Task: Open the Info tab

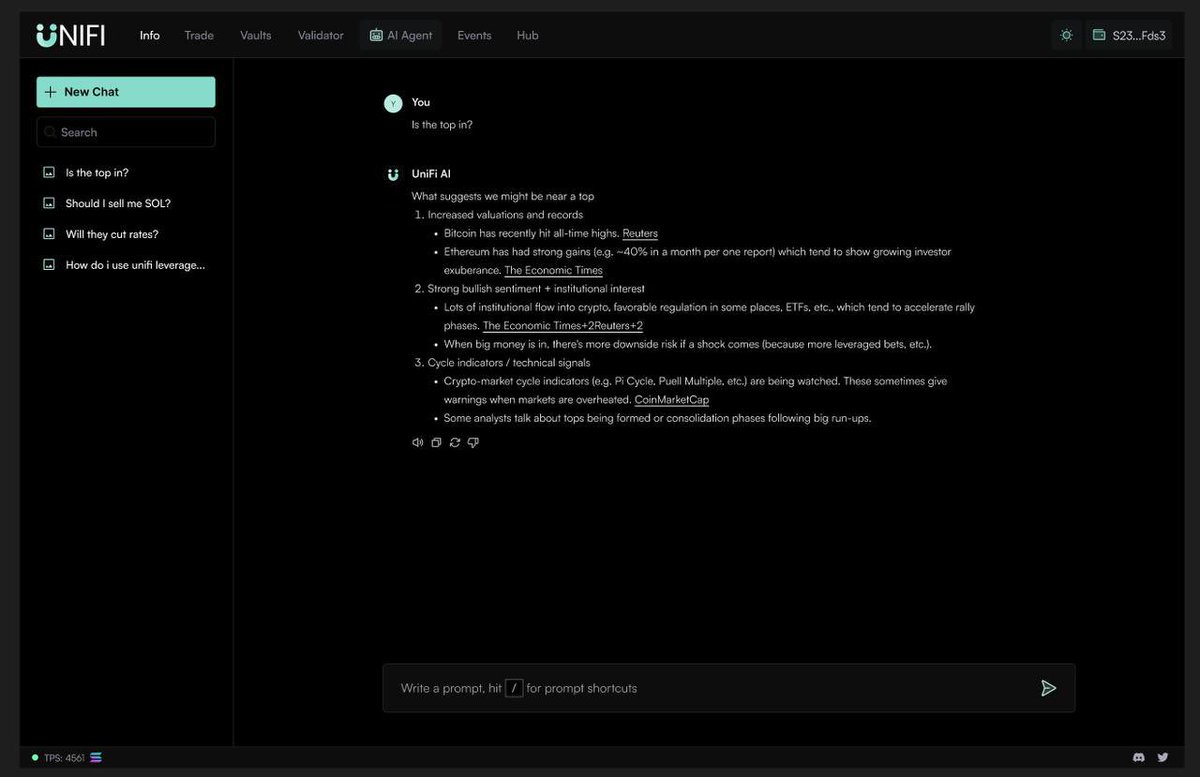Action: (150, 35)
